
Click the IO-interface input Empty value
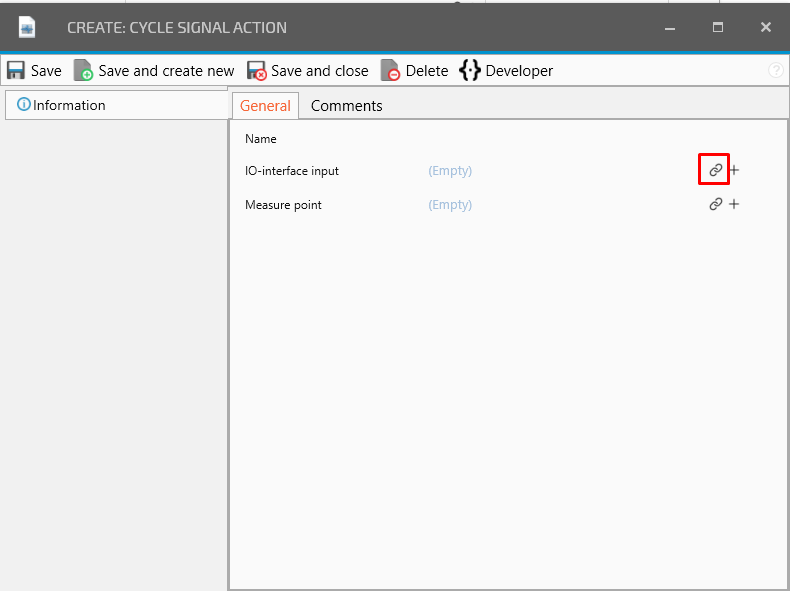[450, 171]
